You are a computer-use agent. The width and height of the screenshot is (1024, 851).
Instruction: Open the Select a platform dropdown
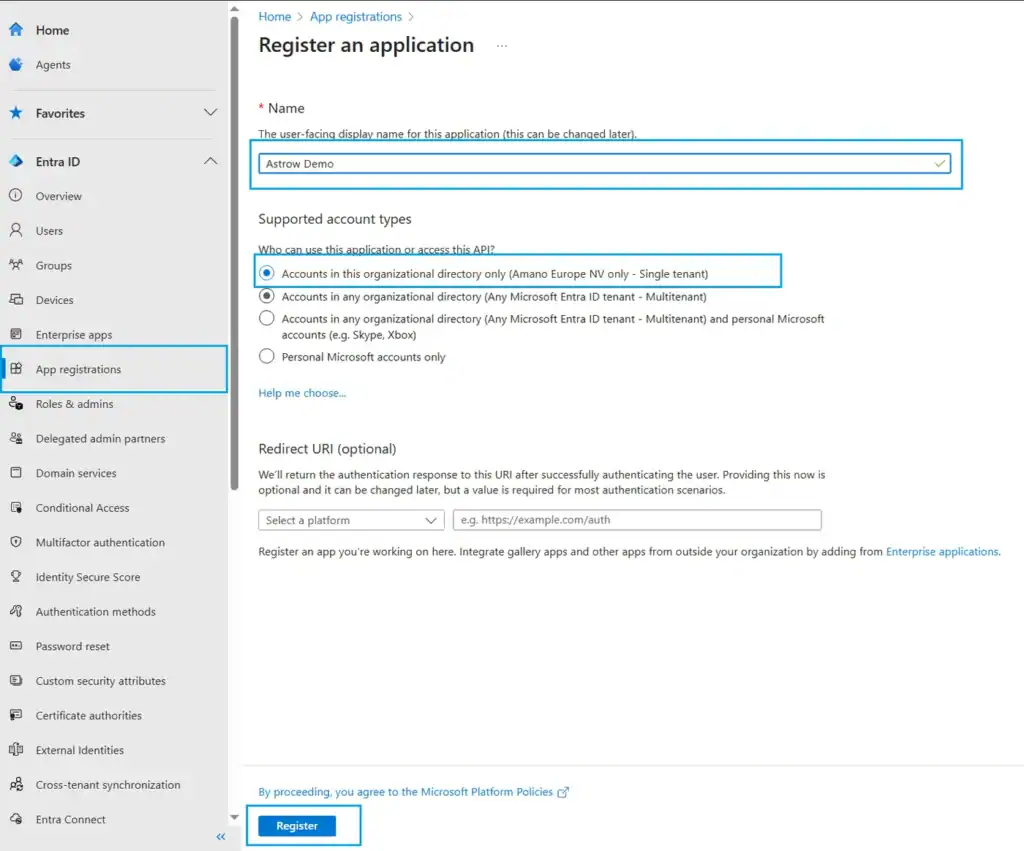tap(351, 520)
